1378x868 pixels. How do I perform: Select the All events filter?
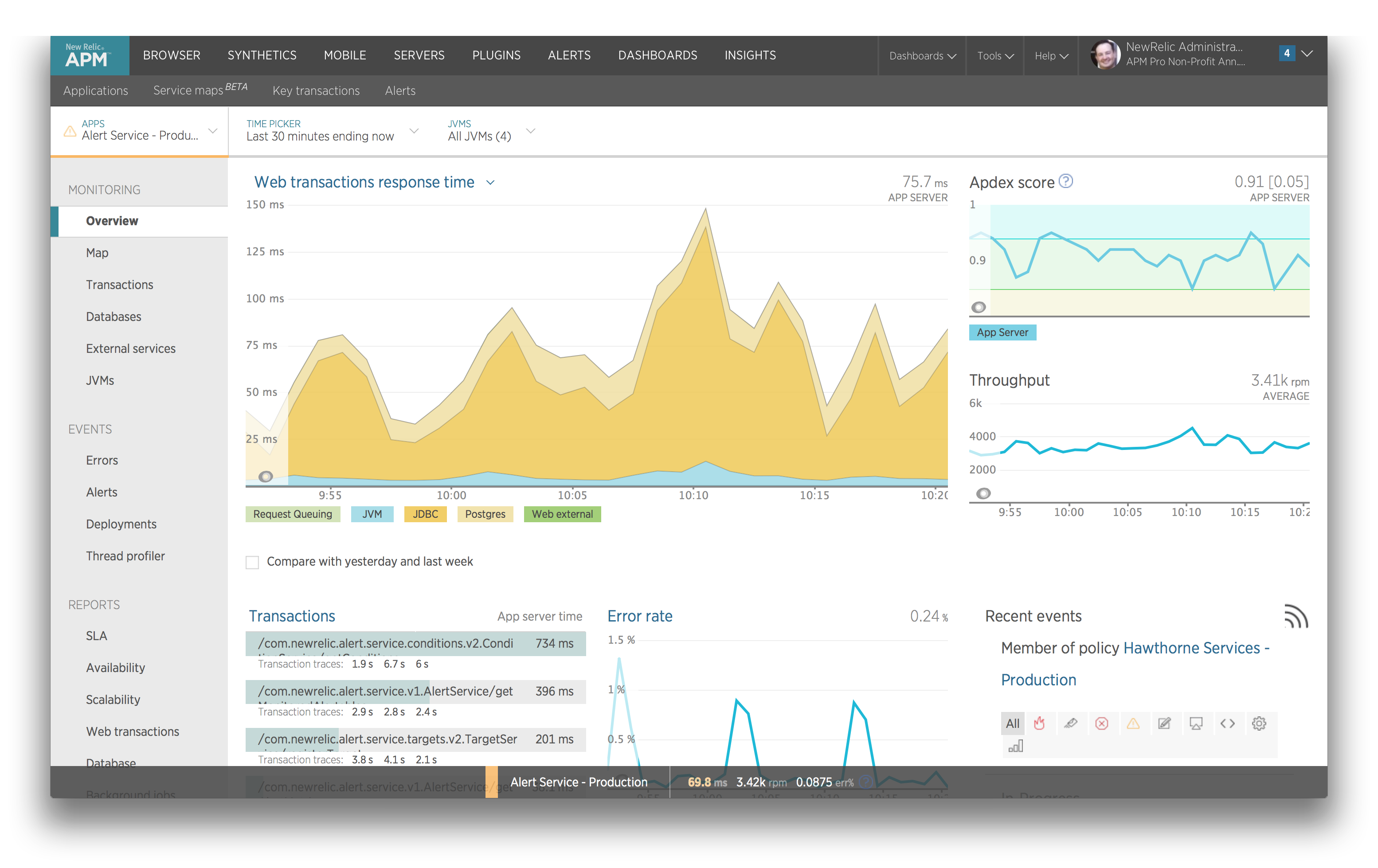(1012, 723)
